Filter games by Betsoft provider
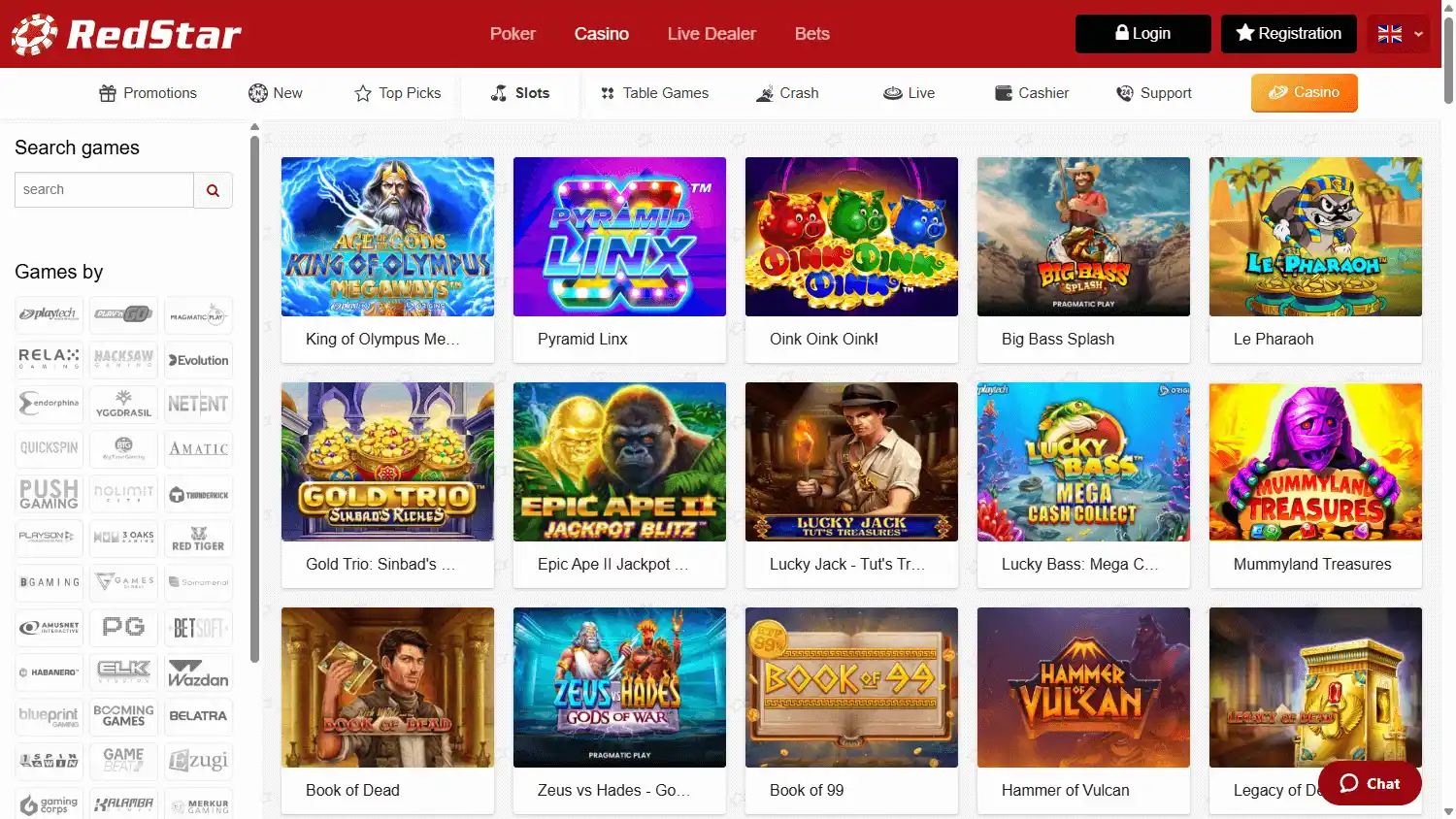The width and height of the screenshot is (1456, 819). click(x=198, y=628)
